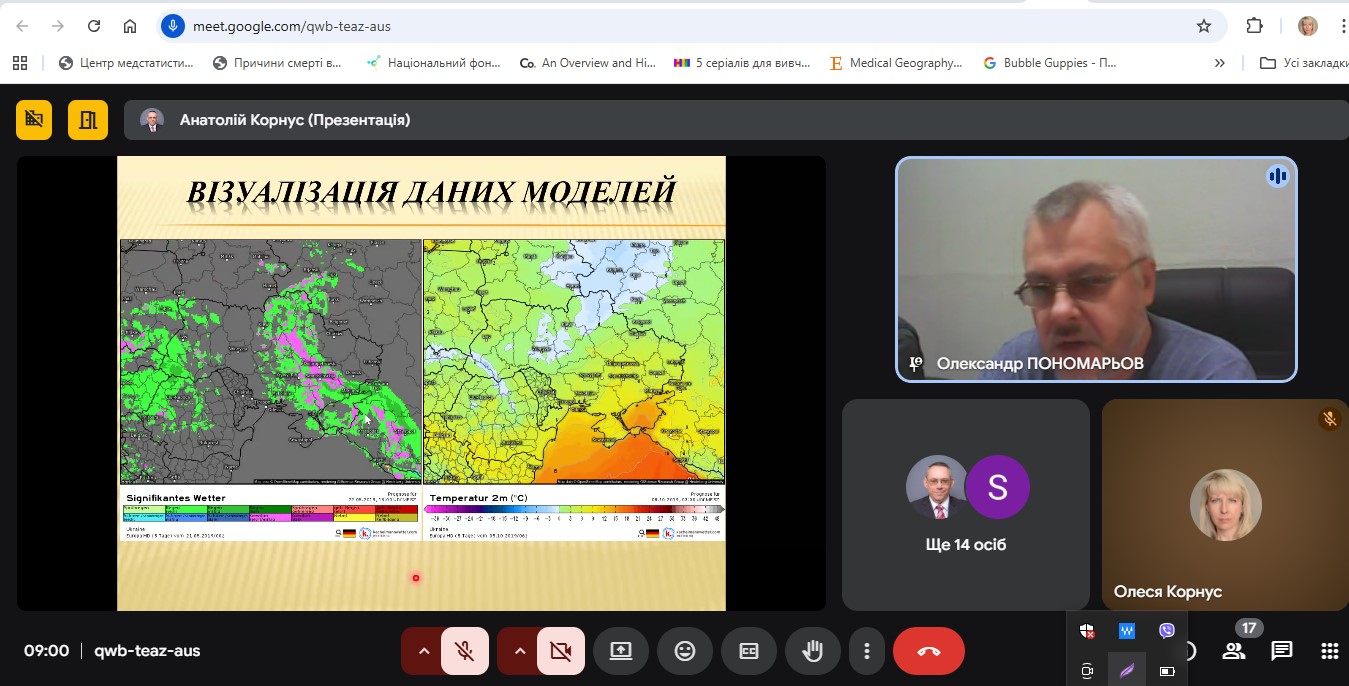1349x686 pixels.
Task: Show more hidden bookmarks with the chevron
Action: (x=1219, y=63)
